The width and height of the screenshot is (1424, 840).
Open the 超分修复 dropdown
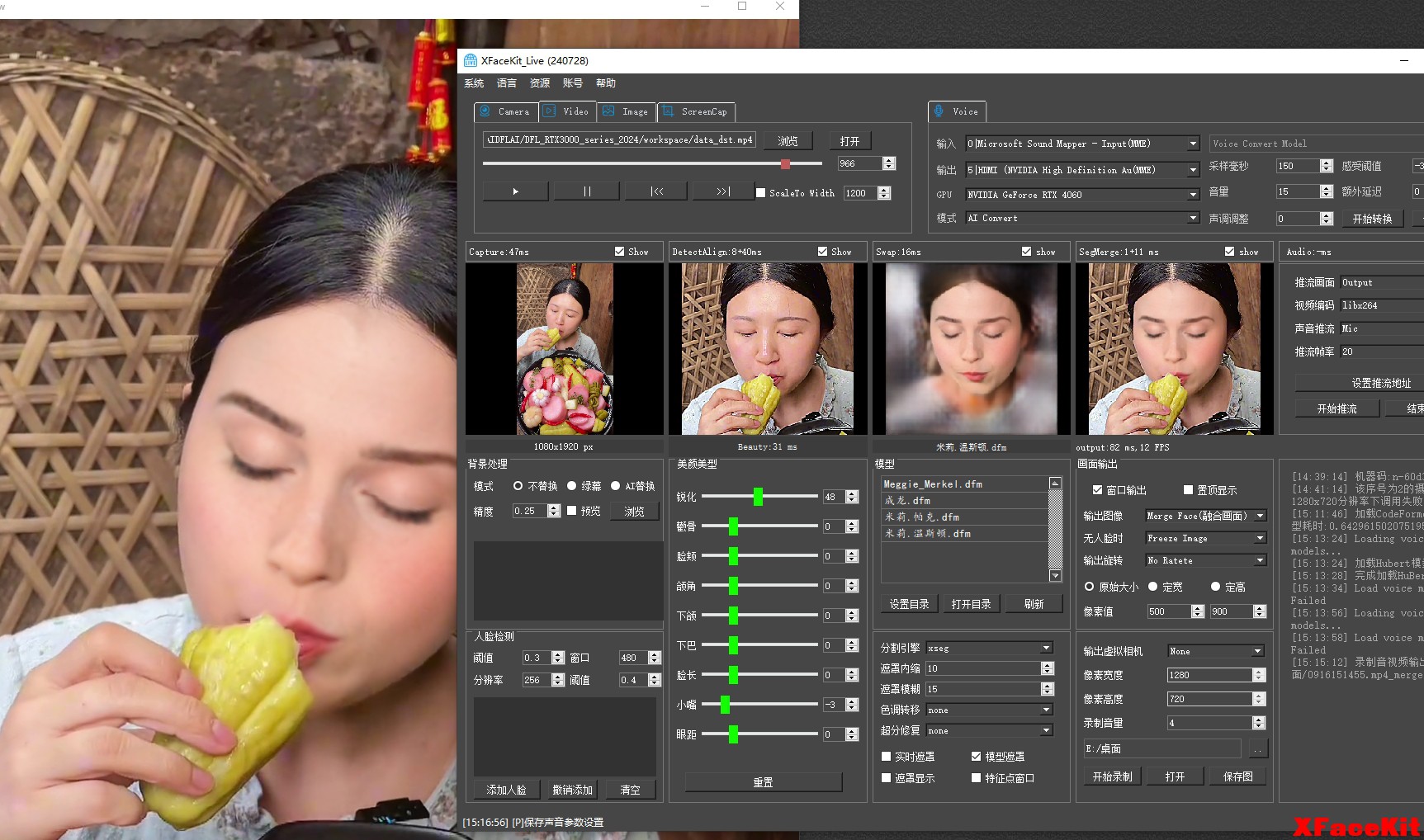point(989,730)
